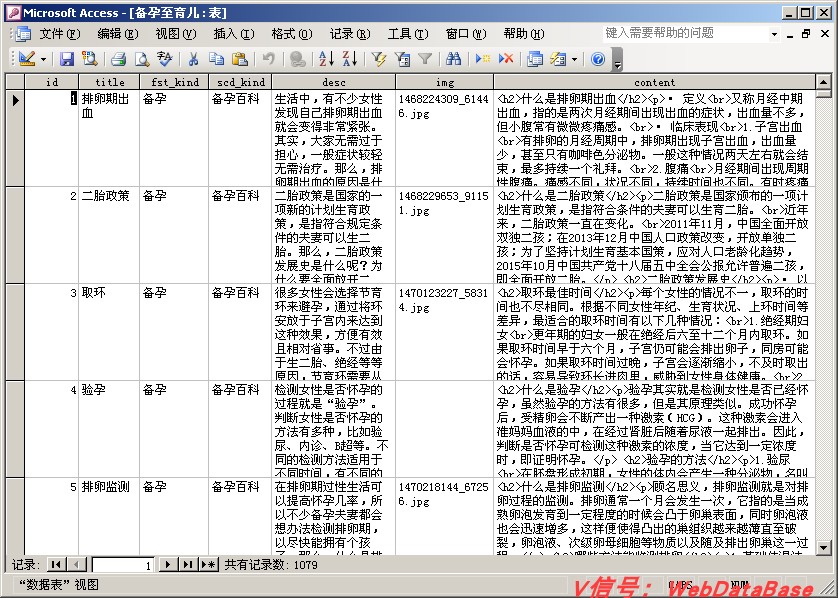Click the 验孕 title cell
Image resolution: width=838 pixels, height=598 pixels.
click(x=110, y=429)
